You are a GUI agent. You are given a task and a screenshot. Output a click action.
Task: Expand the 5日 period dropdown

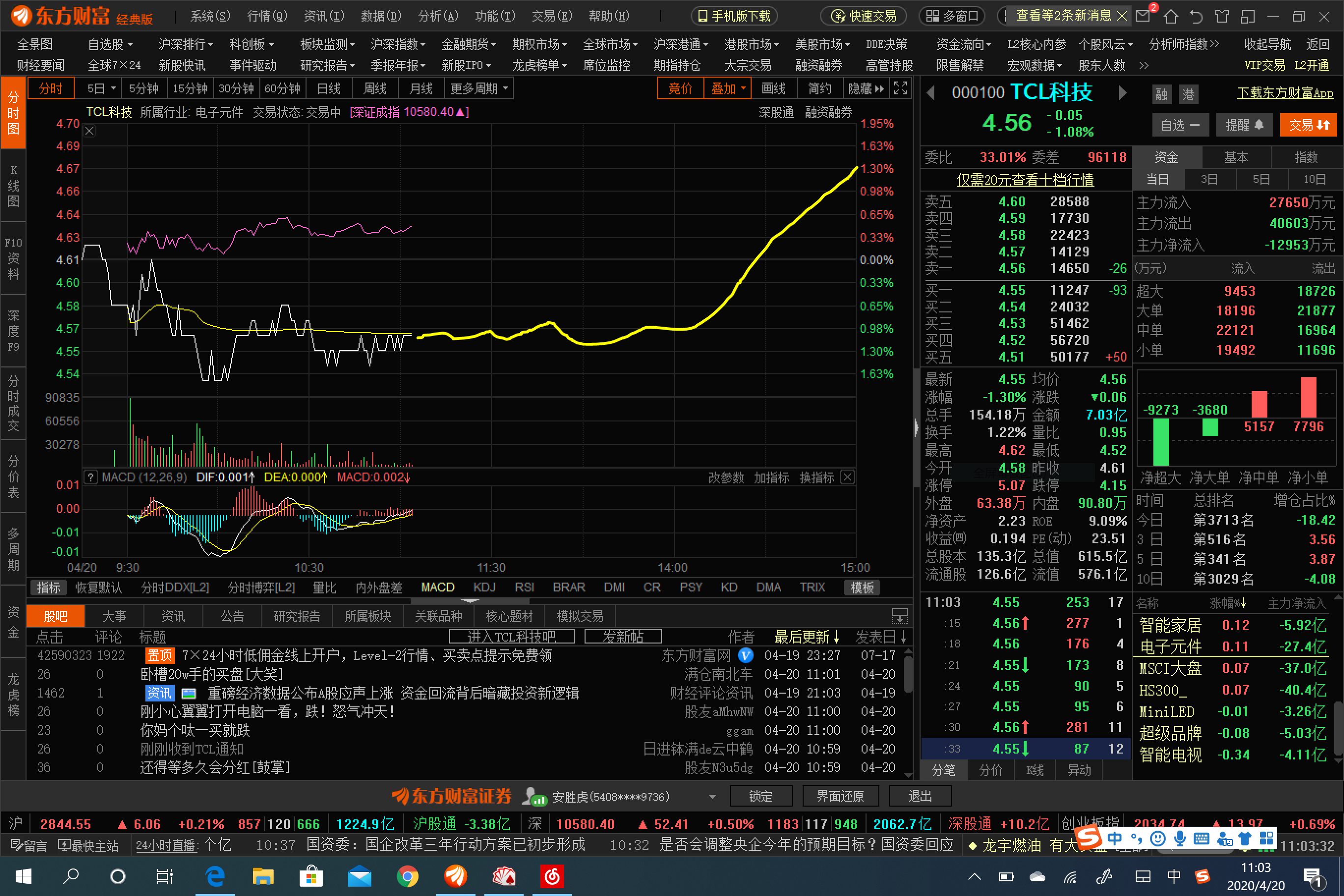(113, 88)
